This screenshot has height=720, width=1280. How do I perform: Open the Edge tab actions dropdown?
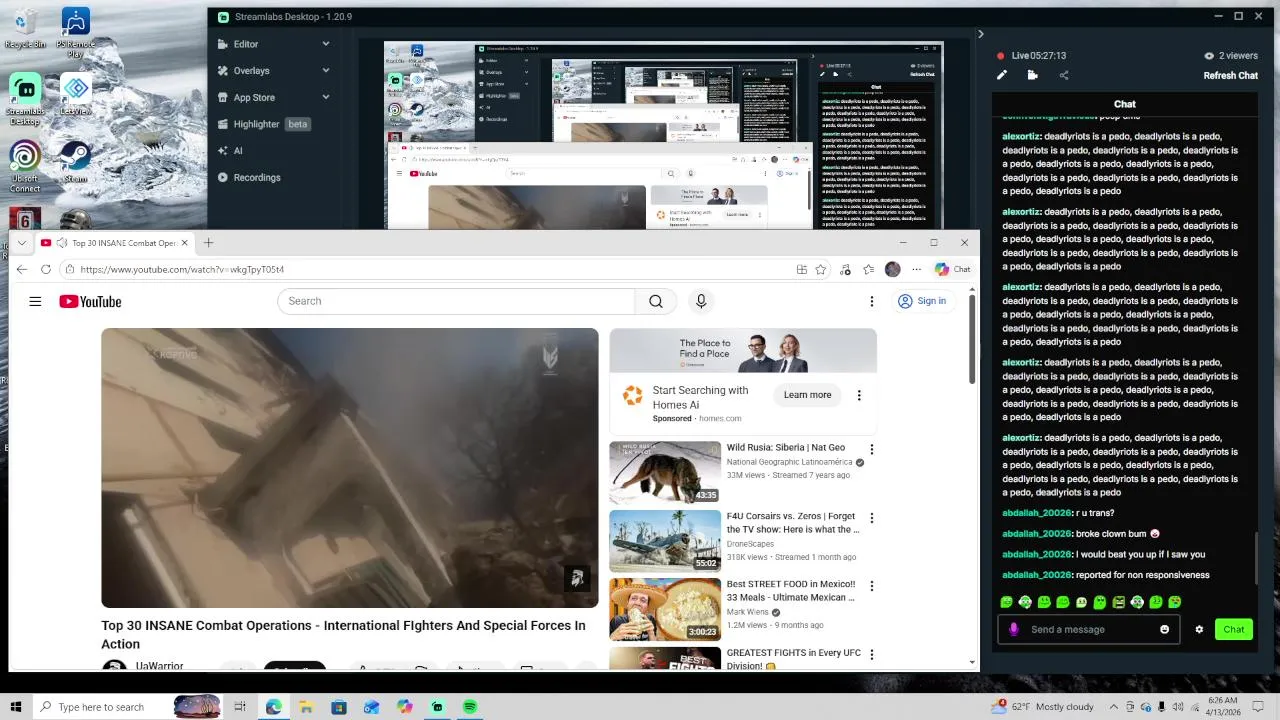pyautogui.click(x=22, y=243)
